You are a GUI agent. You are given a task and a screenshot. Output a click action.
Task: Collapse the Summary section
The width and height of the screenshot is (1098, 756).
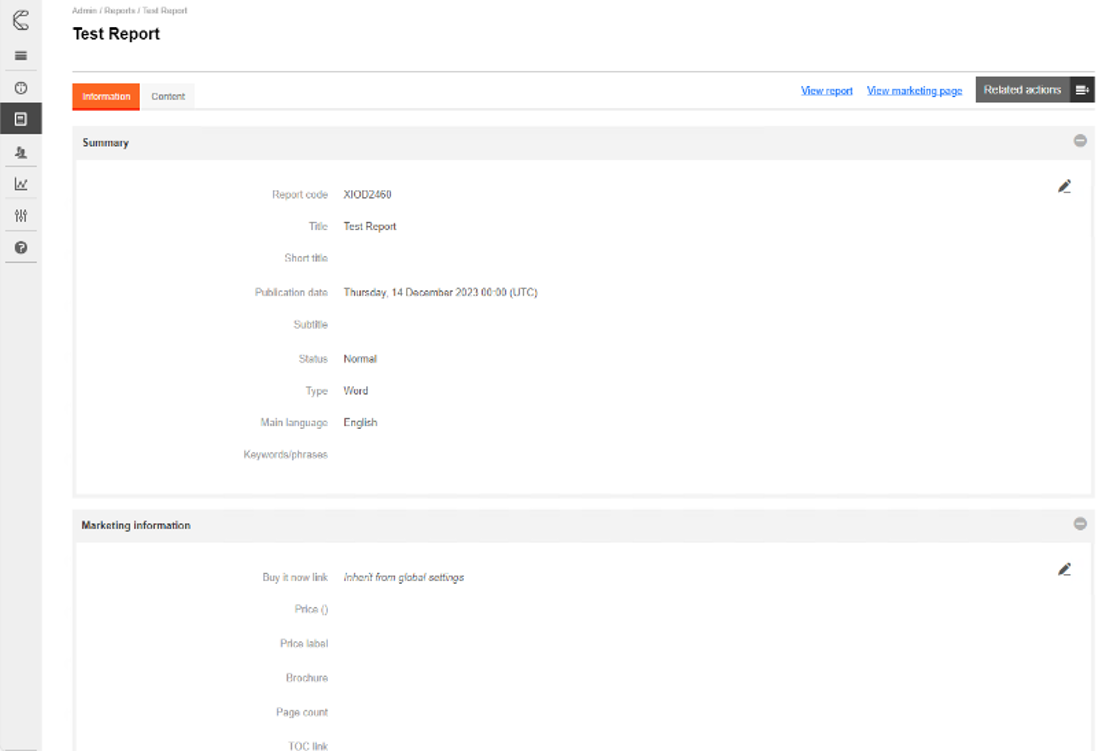click(x=1080, y=141)
